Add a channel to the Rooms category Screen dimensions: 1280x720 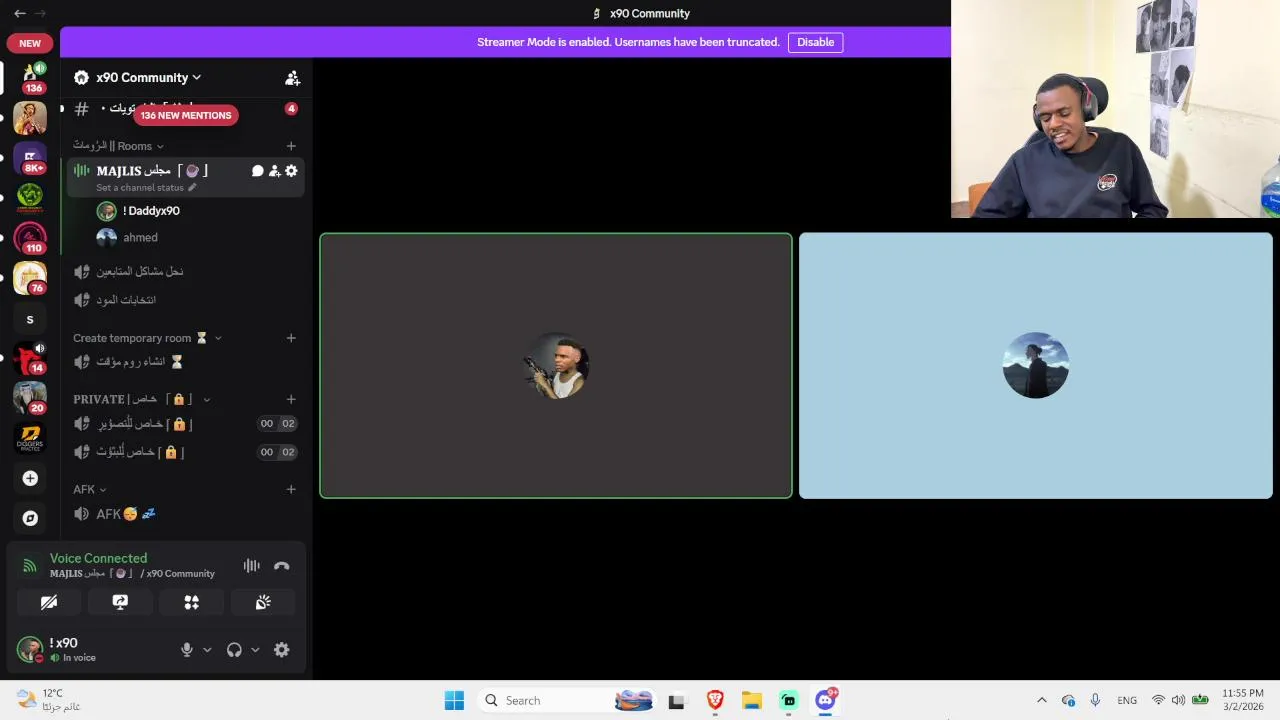pos(291,146)
